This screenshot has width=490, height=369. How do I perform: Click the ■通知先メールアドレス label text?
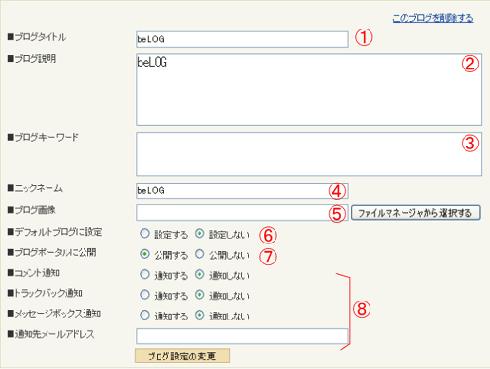(51, 334)
